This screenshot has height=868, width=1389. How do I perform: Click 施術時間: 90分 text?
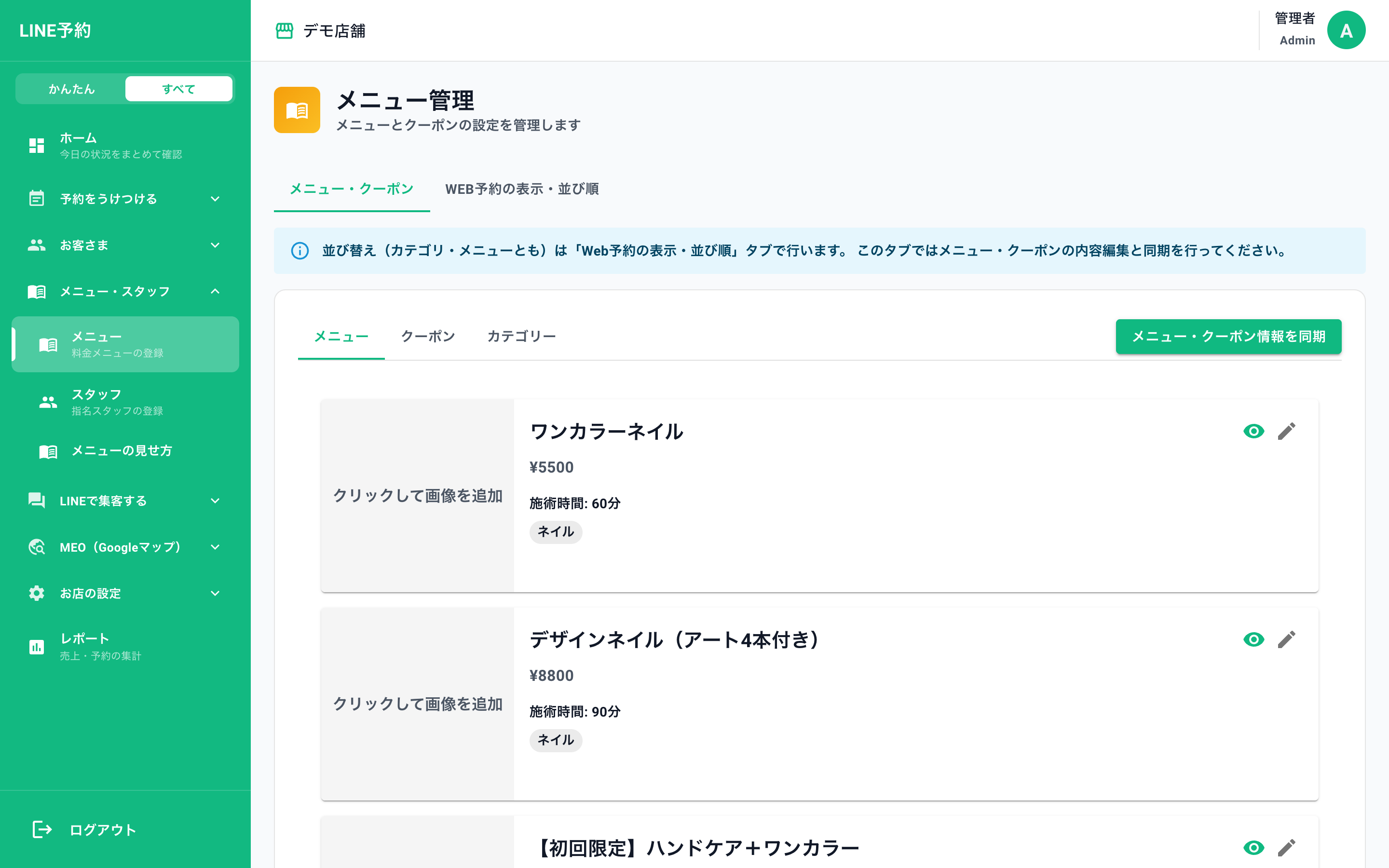[x=574, y=712]
